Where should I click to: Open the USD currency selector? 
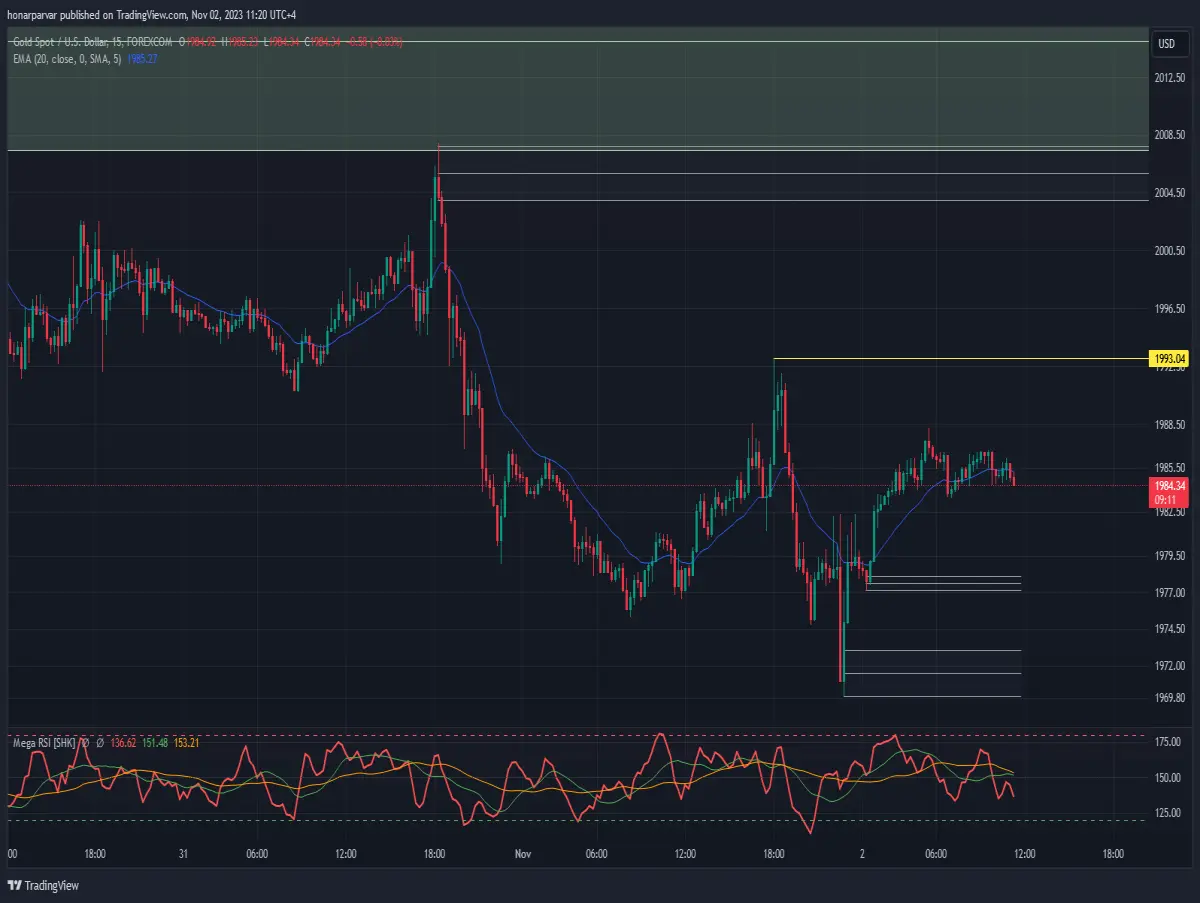pyautogui.click(x=1166, y=43)
